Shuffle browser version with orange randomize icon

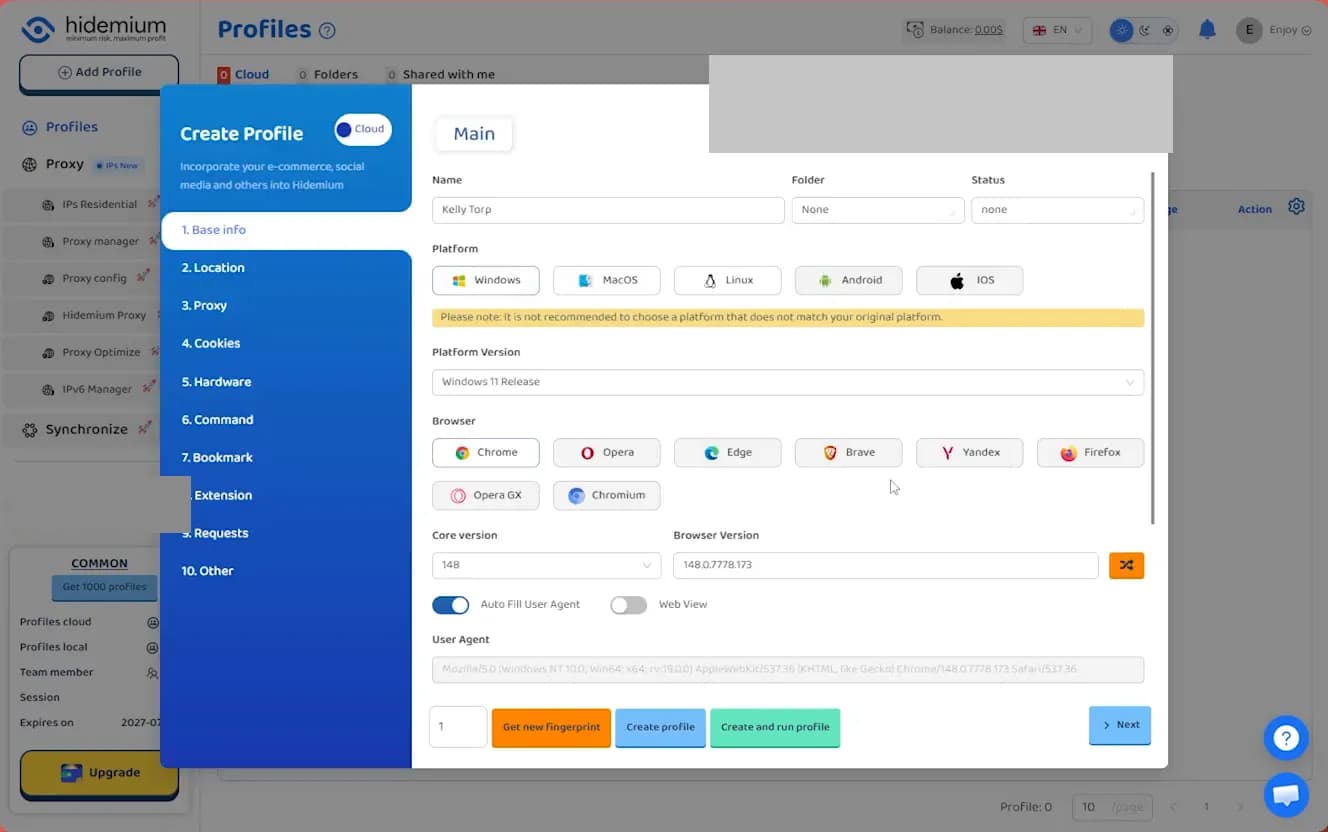pyautogui.click(x=1127, y=565)
